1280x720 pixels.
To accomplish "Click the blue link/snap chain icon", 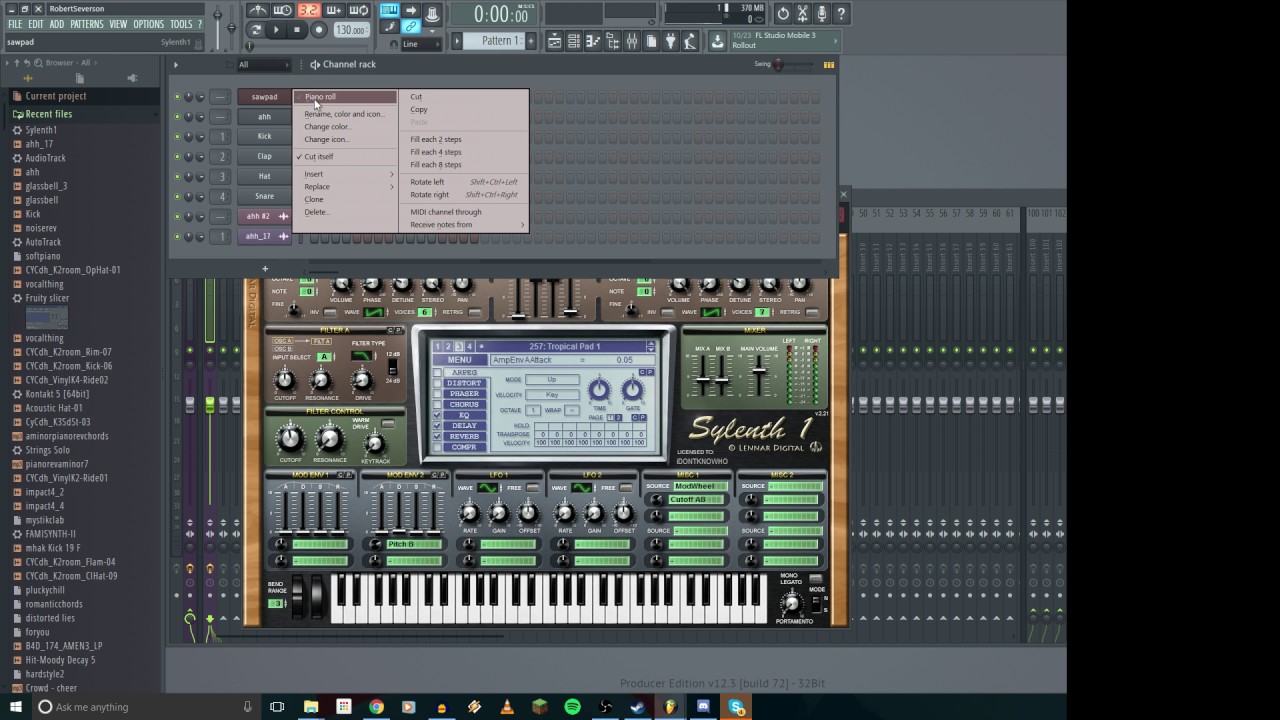I will (410, 27).
